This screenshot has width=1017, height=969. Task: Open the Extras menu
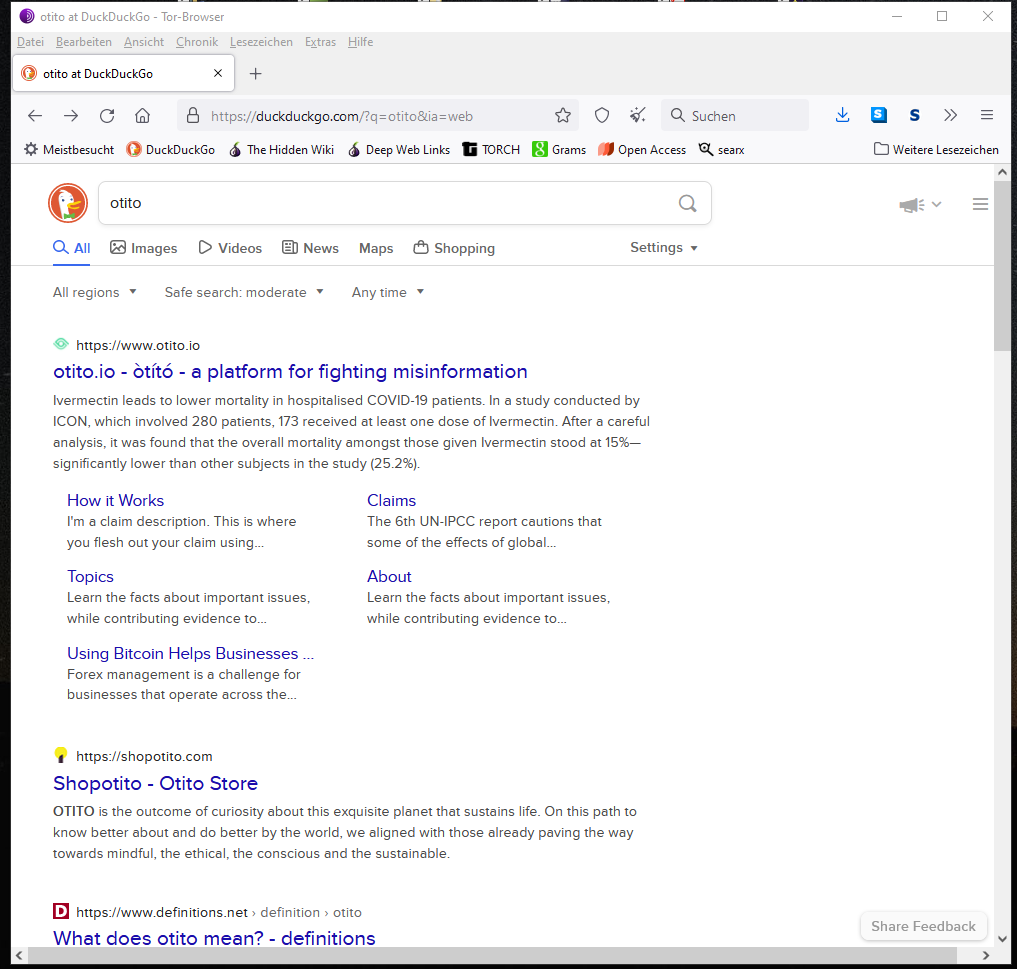(320, 42)
